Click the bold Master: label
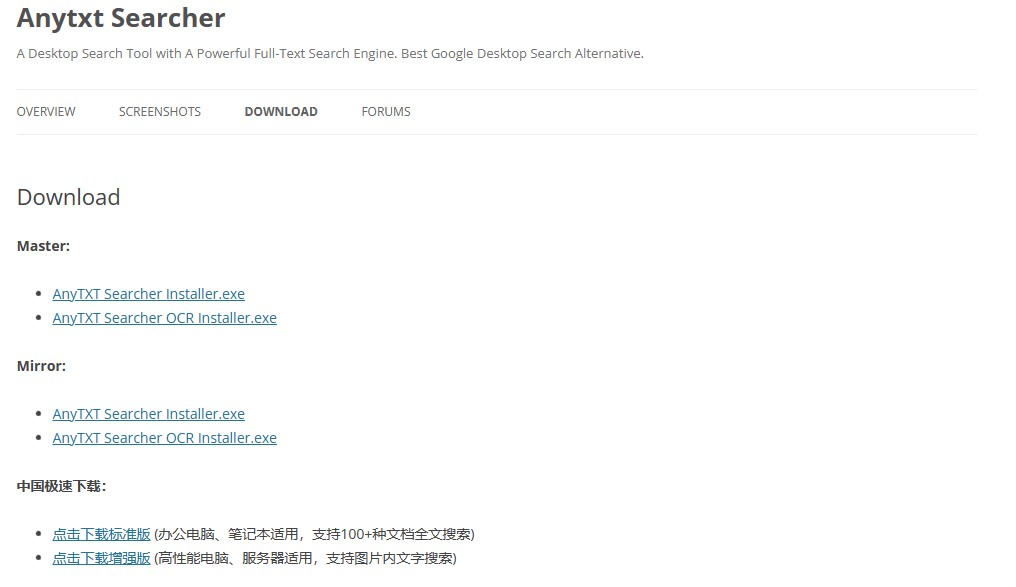1016x587 pixels. 43,246
